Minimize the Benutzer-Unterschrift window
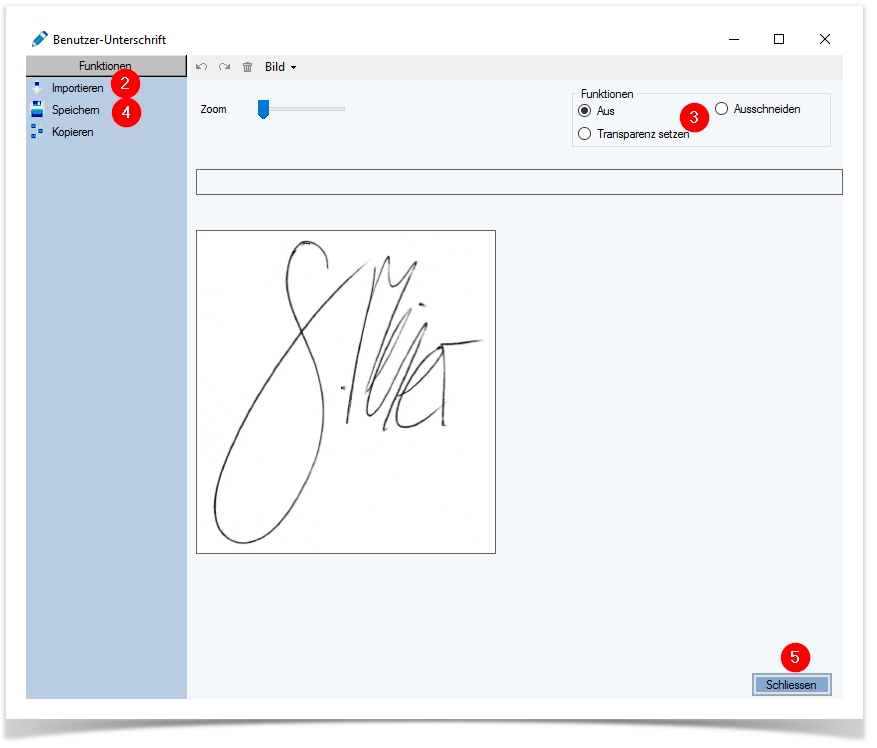Image resolution: width=877 pixels, height=748 pixels. coord(734,39)
